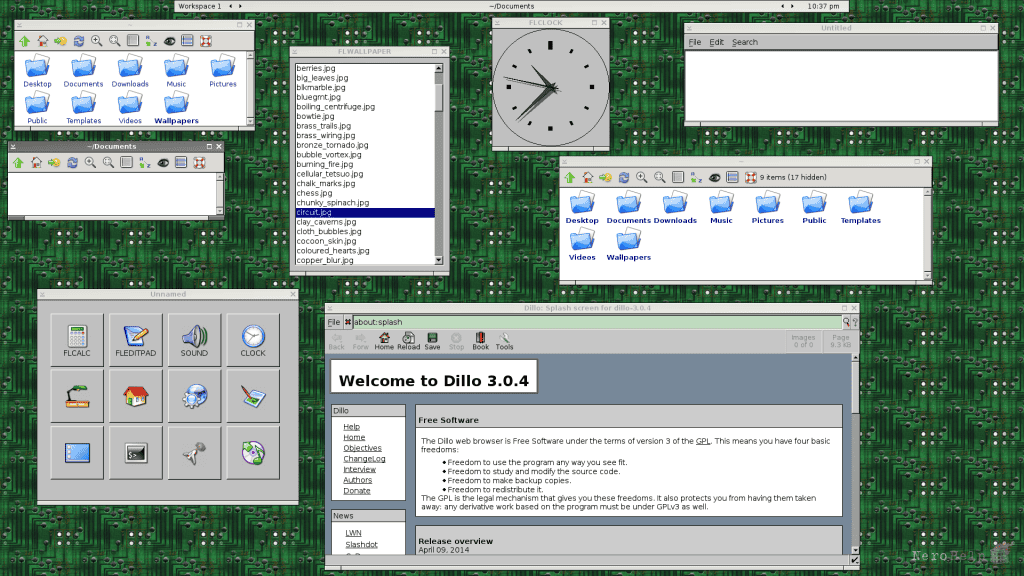Click the desk lamp launcher icon
The width and height of the screenshot is (1024, 576).
click(x=77, y=396)
